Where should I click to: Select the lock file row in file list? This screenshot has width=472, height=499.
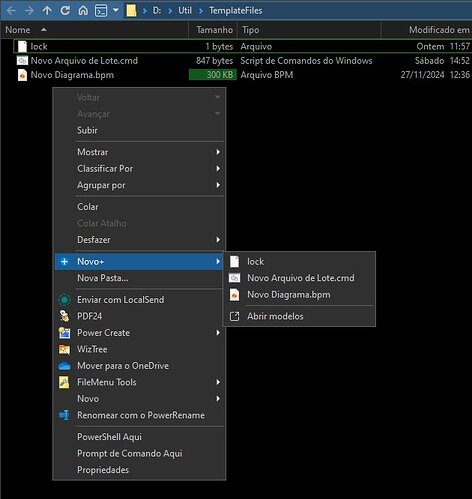pos(242,46)
